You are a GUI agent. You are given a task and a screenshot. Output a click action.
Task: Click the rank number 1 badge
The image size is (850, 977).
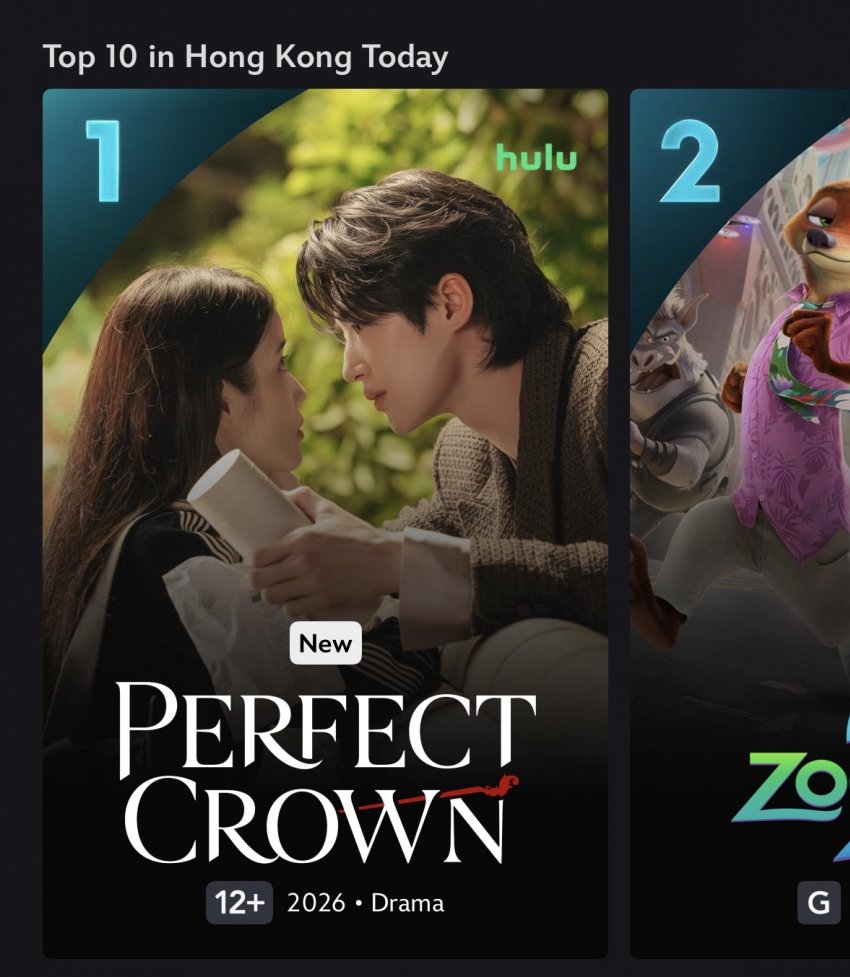pos(103,161)
